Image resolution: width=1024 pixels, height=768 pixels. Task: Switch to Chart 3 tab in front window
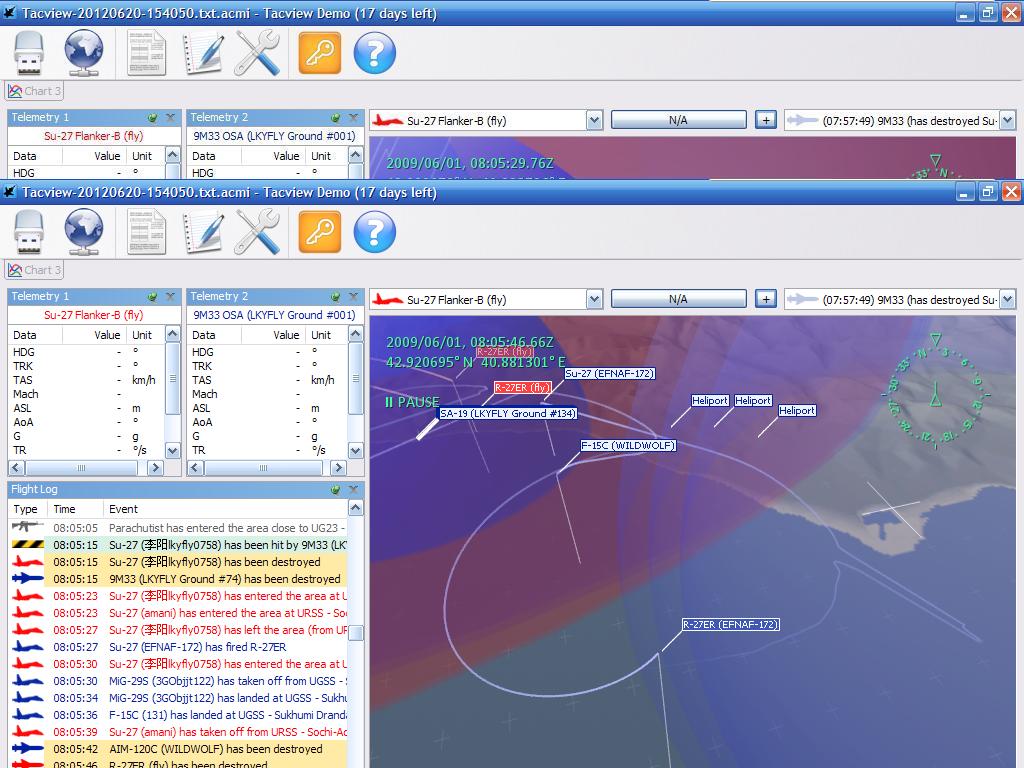pos(35,270)
